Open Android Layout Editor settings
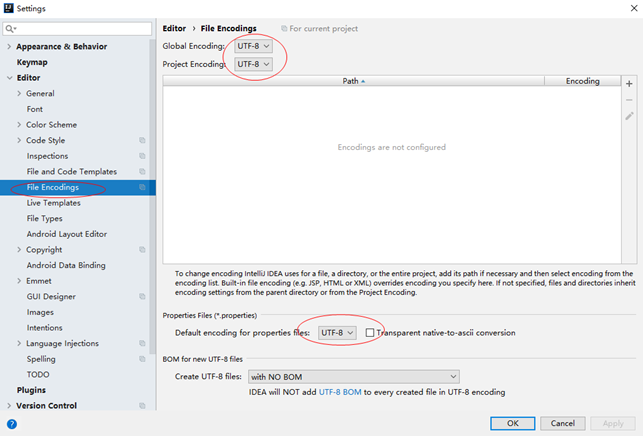The image size is (643, 436). (x=66, y=234)
